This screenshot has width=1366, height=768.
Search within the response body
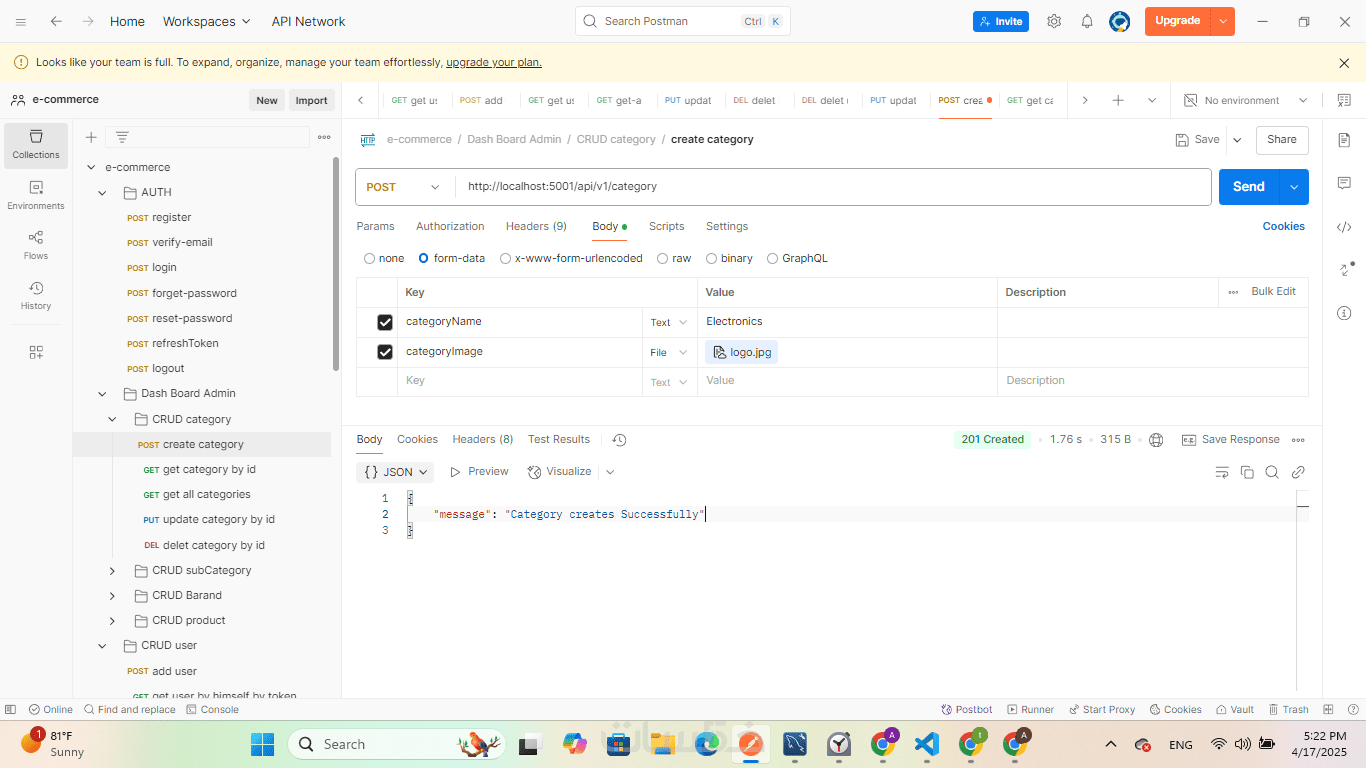pos(1272,472)
